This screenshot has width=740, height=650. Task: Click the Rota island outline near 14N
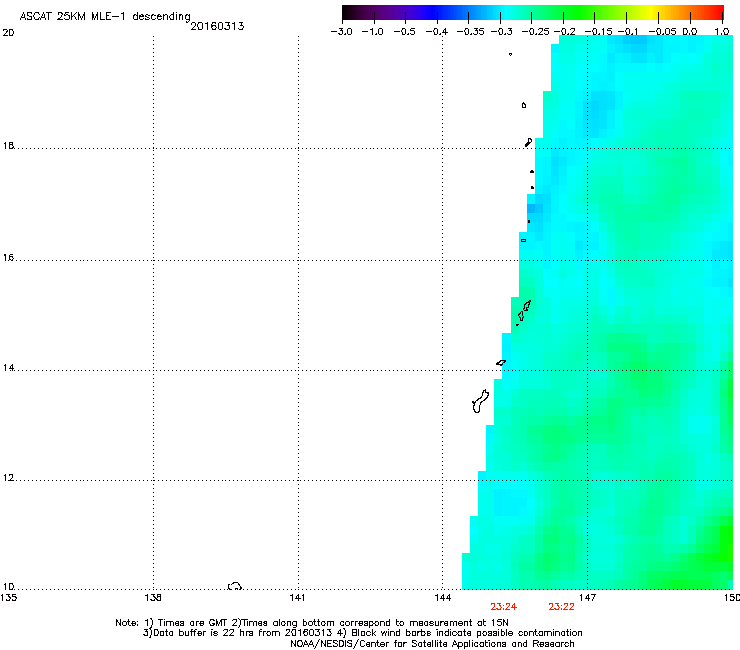pos(501,363)
